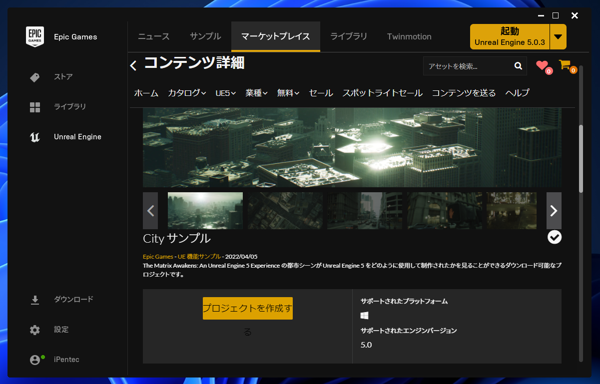Open the 設定 settings gear icon
The width and height of the screenshot is (600, 384).
(35, 330)
